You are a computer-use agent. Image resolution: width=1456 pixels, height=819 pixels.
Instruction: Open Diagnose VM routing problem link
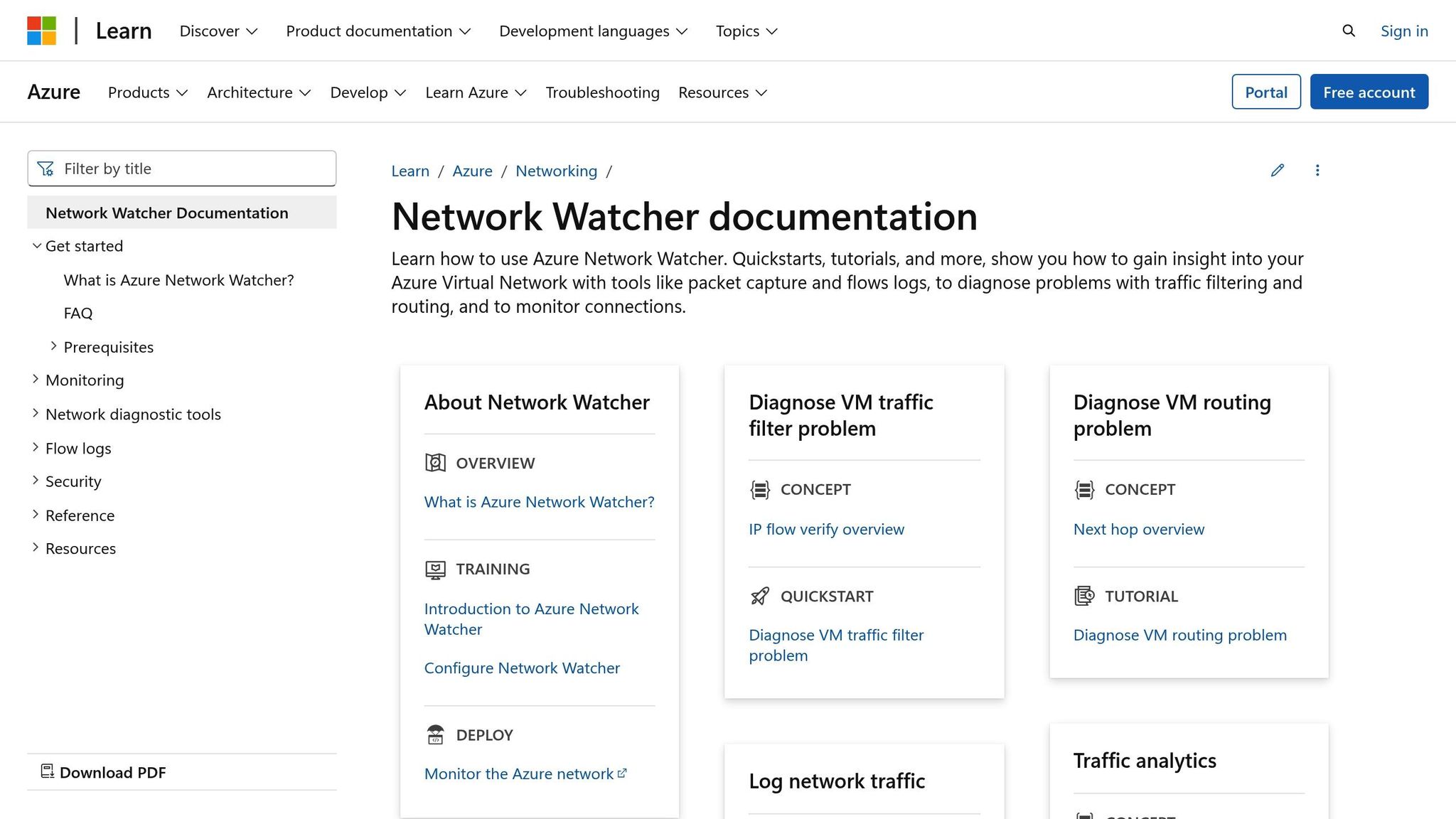(1180, 636)
